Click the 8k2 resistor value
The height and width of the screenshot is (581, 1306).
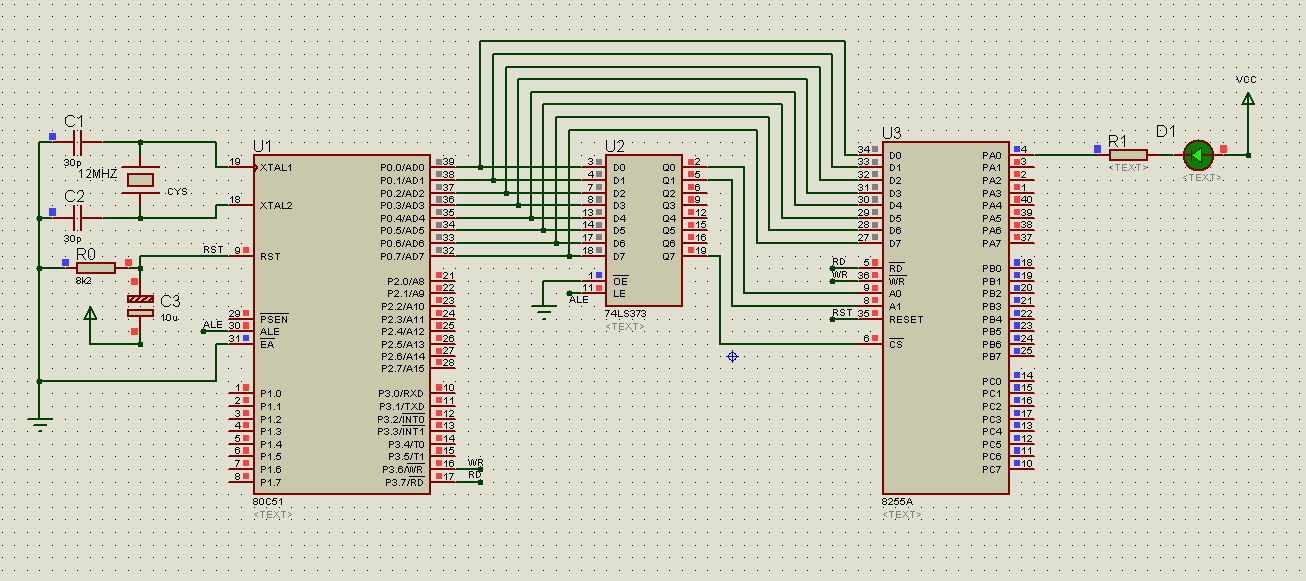(83, 282)
